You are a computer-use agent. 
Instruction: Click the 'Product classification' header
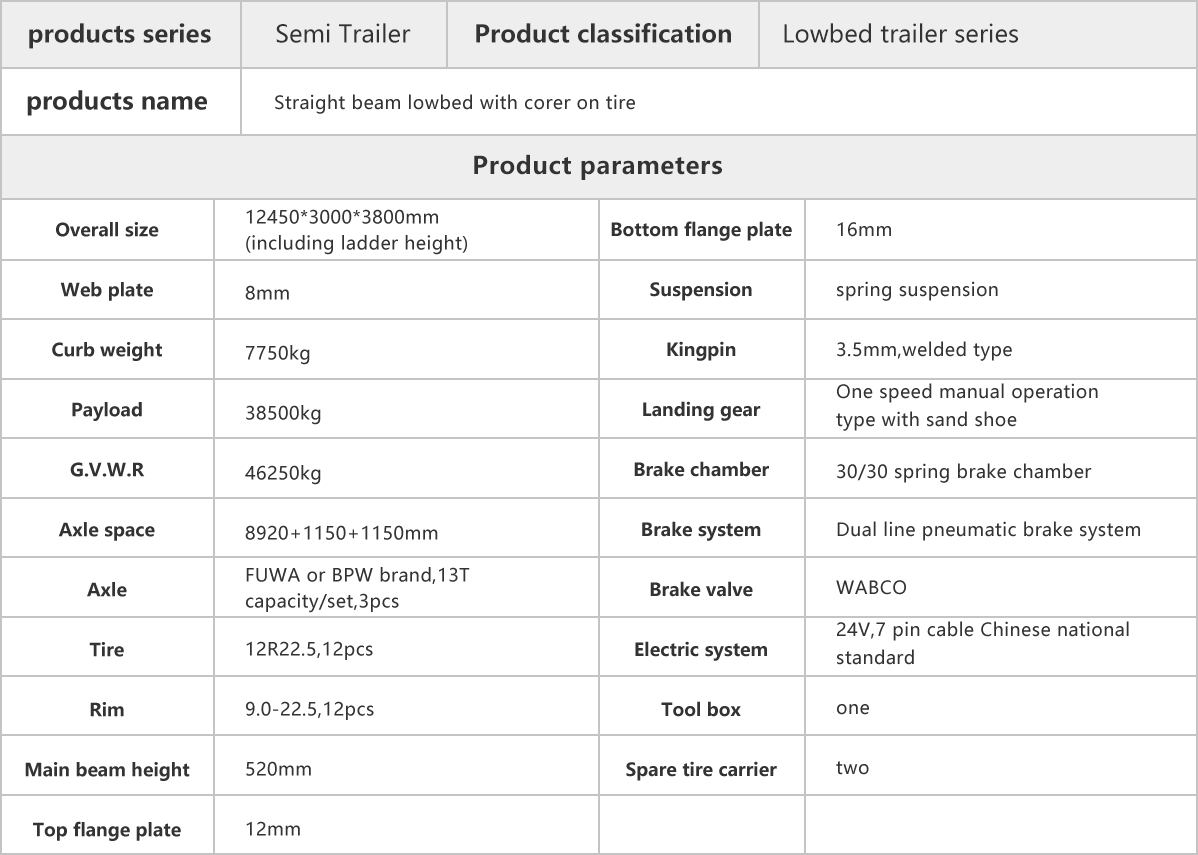tap(603, 34)
